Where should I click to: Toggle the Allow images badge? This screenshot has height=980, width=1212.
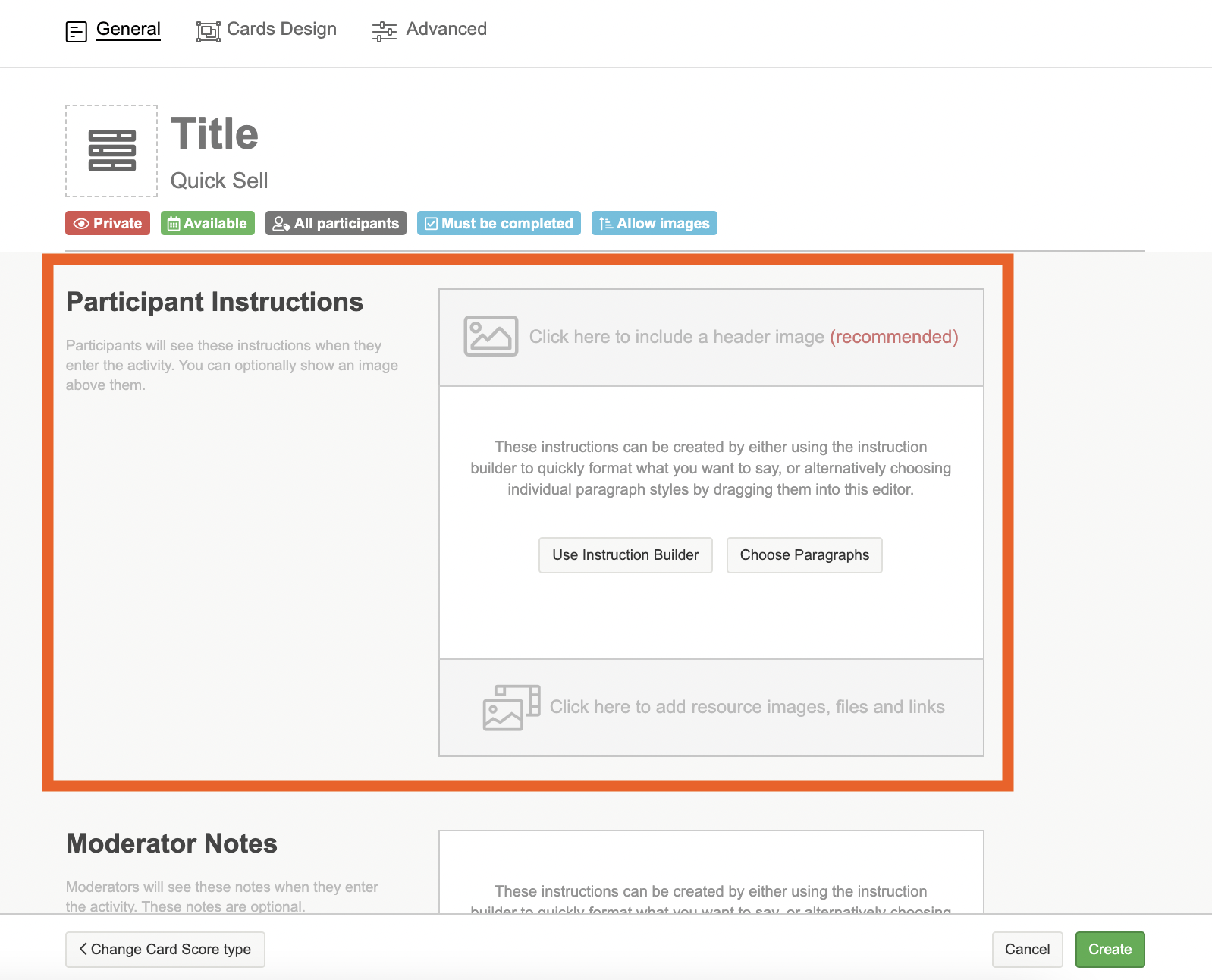(x=654, y=224)
